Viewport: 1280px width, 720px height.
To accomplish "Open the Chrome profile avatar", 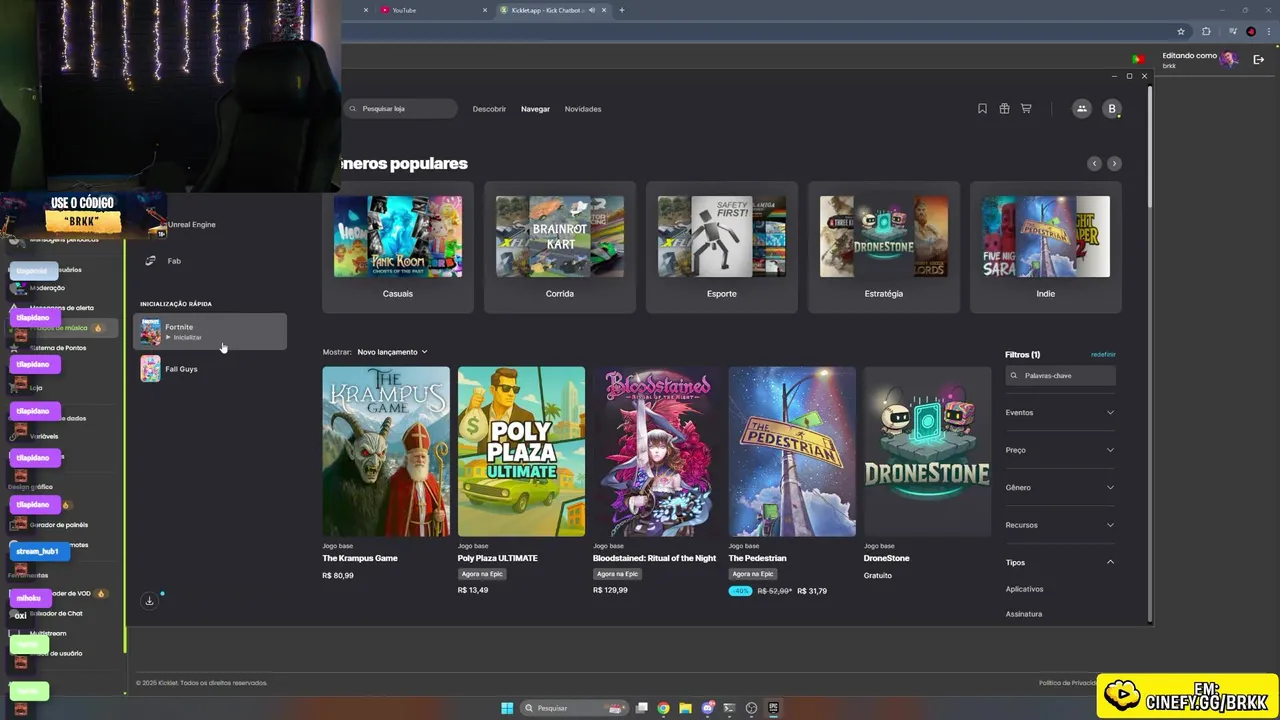I will (x=1251, y=31).
